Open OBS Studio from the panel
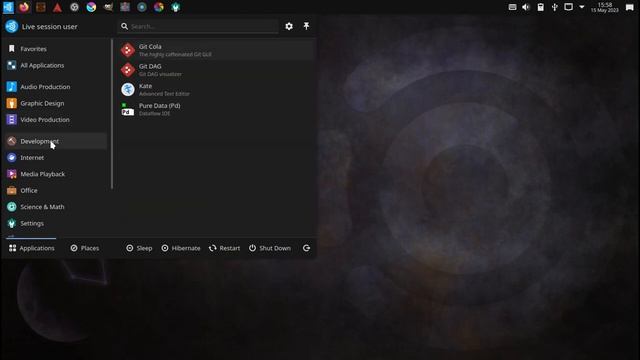 [x=74, y=7]
